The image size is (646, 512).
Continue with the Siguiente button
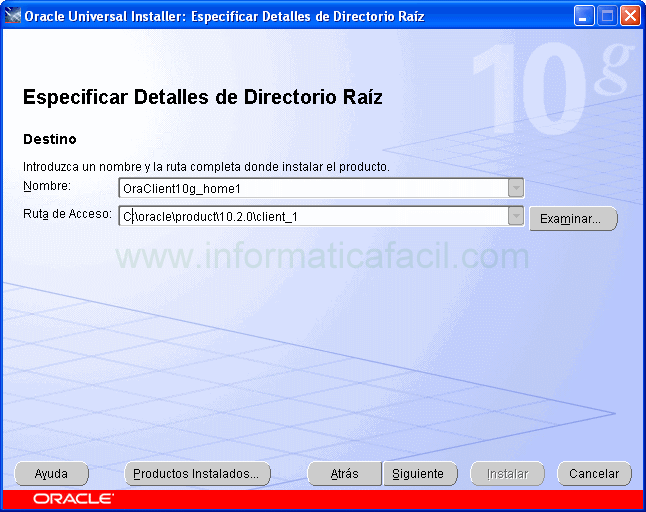[420, 474]
